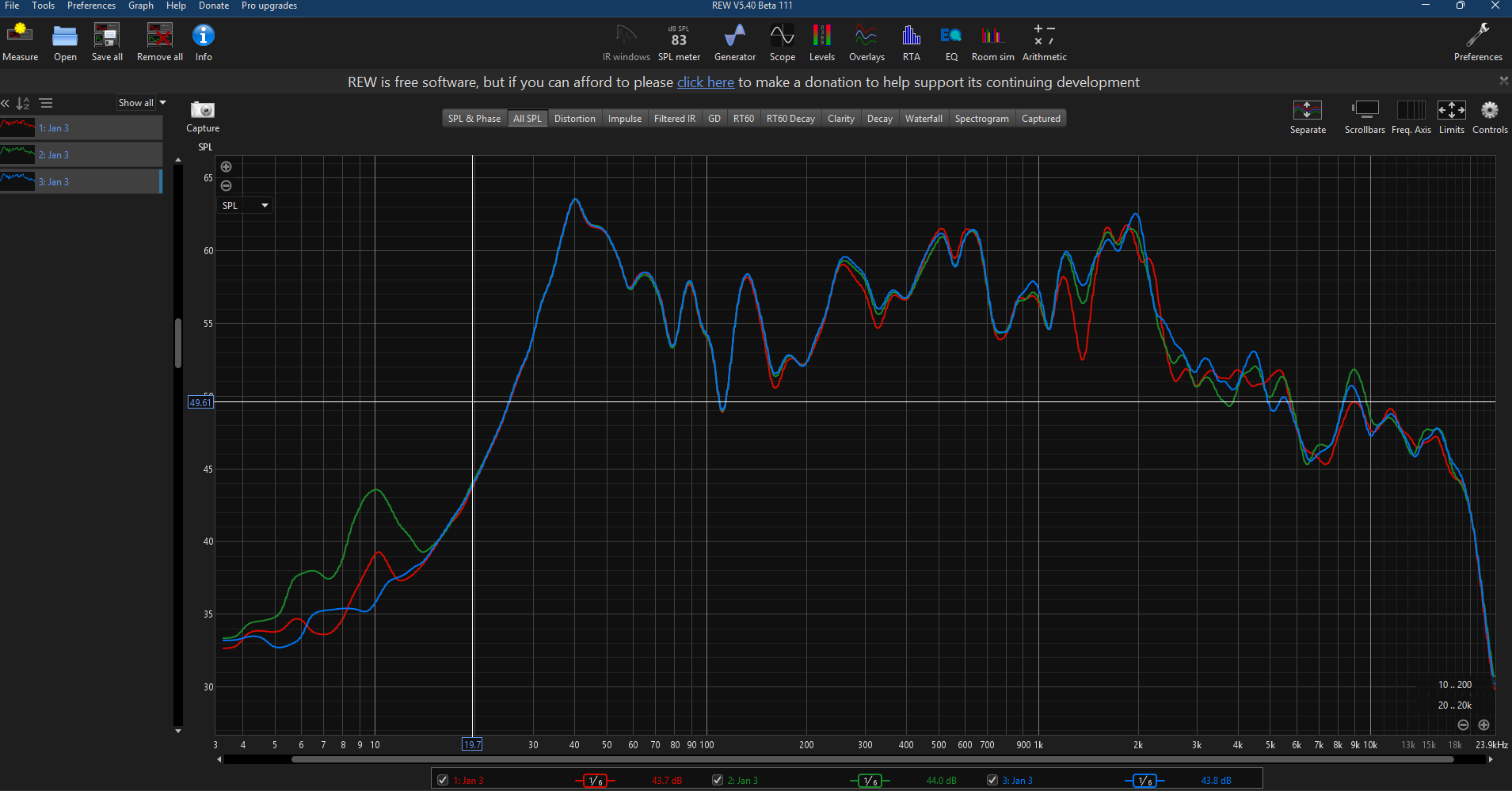The image size is (1512, 791).
Task: Hide the 3: Jan 3 trace in legend
Action: click(x=992, y=780)
